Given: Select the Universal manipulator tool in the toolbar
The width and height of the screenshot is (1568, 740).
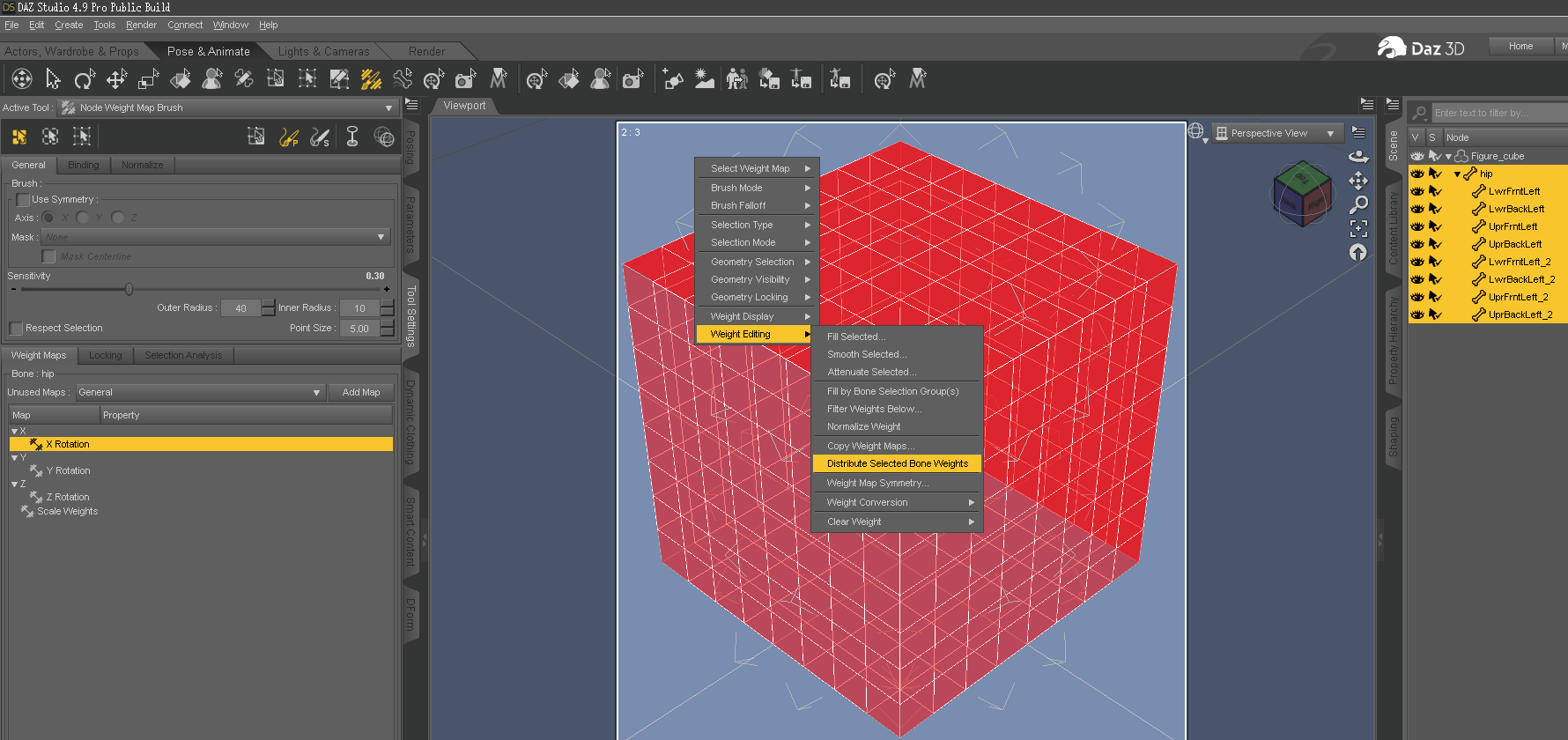Looking at the screenshot, I should [x=21, y=79].
